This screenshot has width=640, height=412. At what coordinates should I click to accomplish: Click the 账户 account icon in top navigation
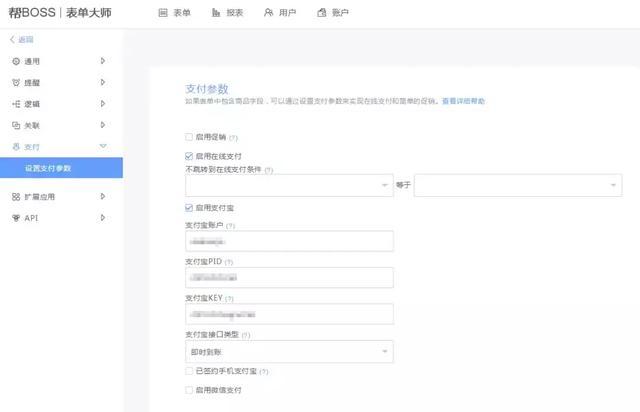point(322,13)
